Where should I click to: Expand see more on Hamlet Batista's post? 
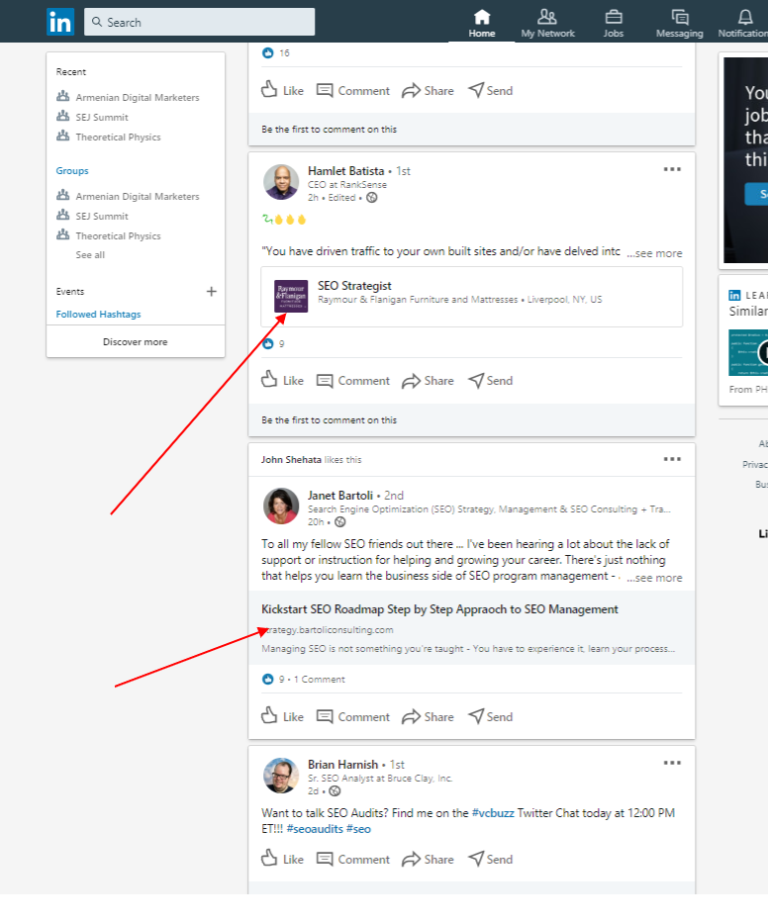click(655, 253)
